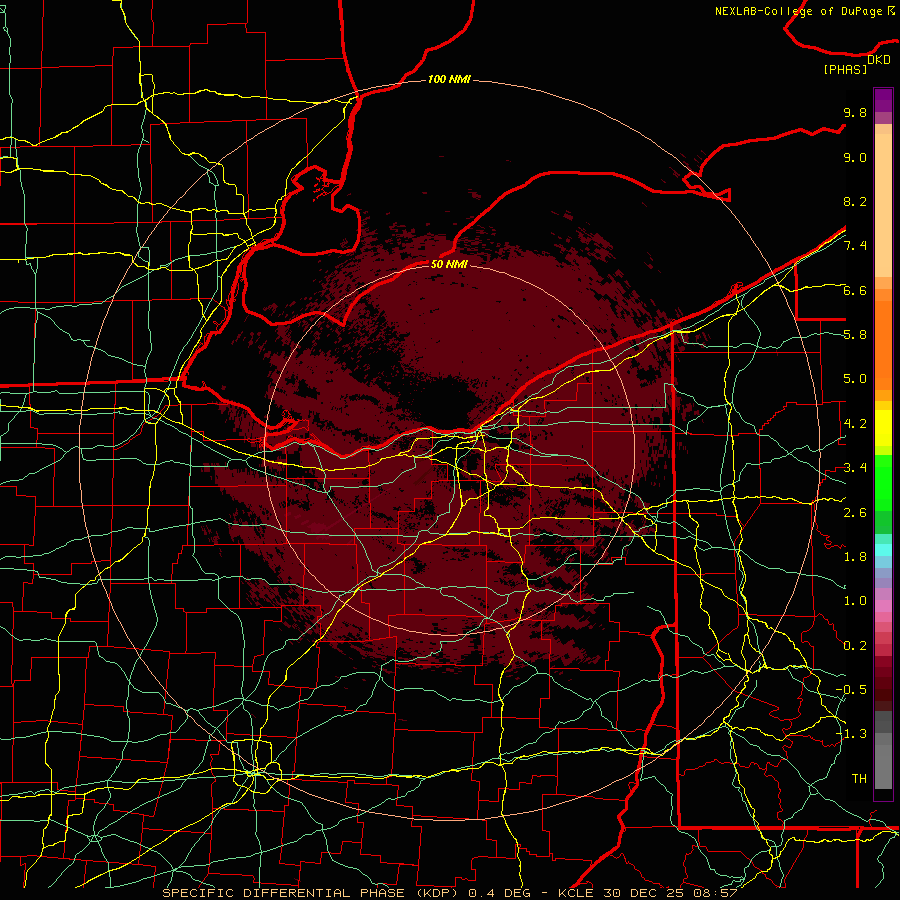Viewport: 900px width, 900px height.
Task: Click the 9.8 scale value
Action: (x=855, y=112)
